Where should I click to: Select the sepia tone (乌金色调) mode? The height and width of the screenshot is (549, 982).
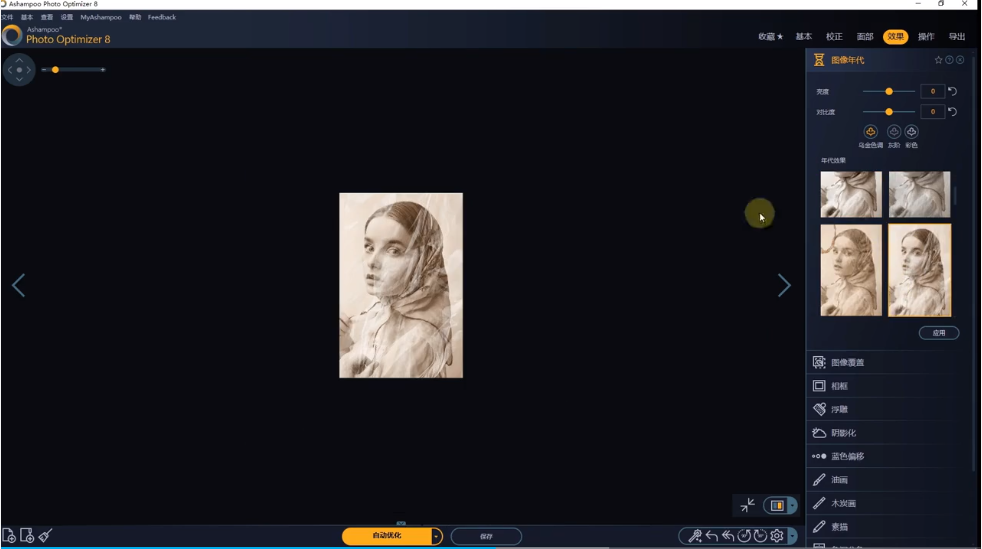[871, 132]
